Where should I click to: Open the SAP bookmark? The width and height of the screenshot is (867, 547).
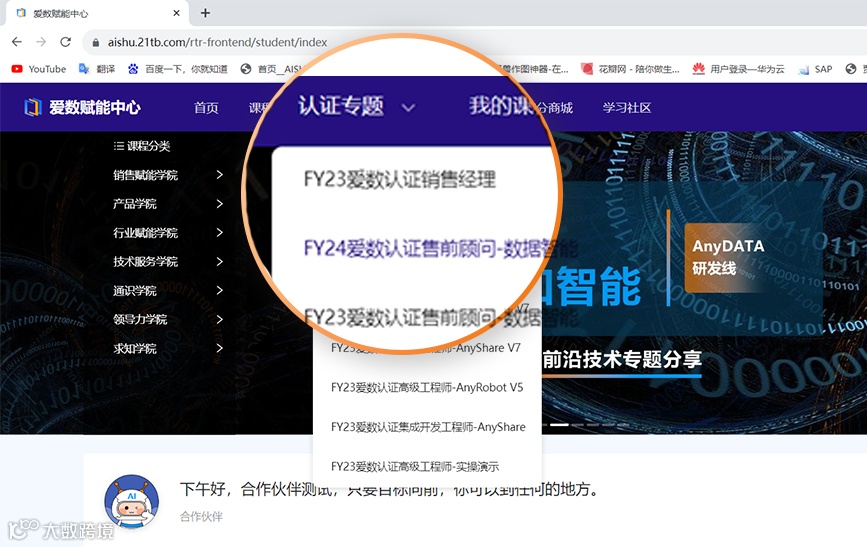click(815, 69)
